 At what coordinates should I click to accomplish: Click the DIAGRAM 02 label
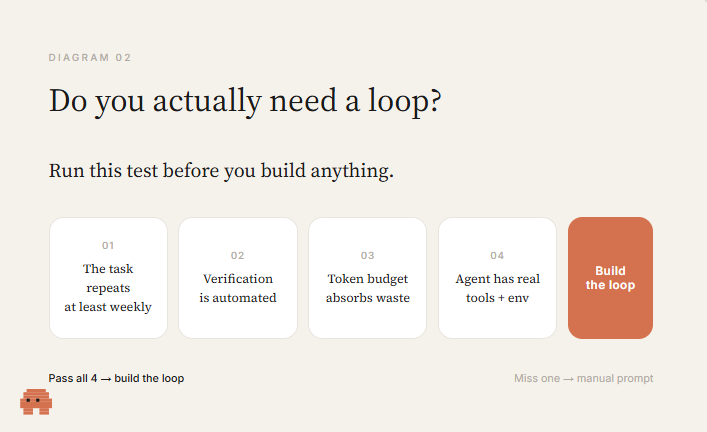click(90, 58)
